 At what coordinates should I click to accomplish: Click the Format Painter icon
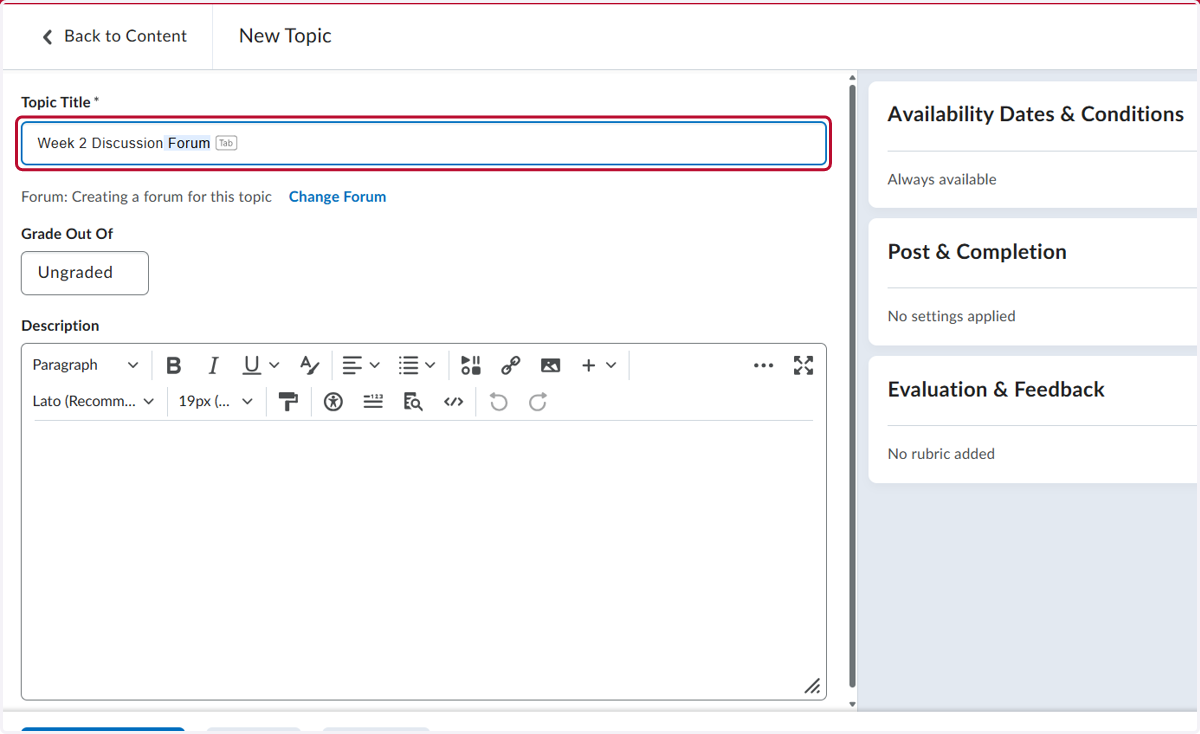[x=289, y=402]
